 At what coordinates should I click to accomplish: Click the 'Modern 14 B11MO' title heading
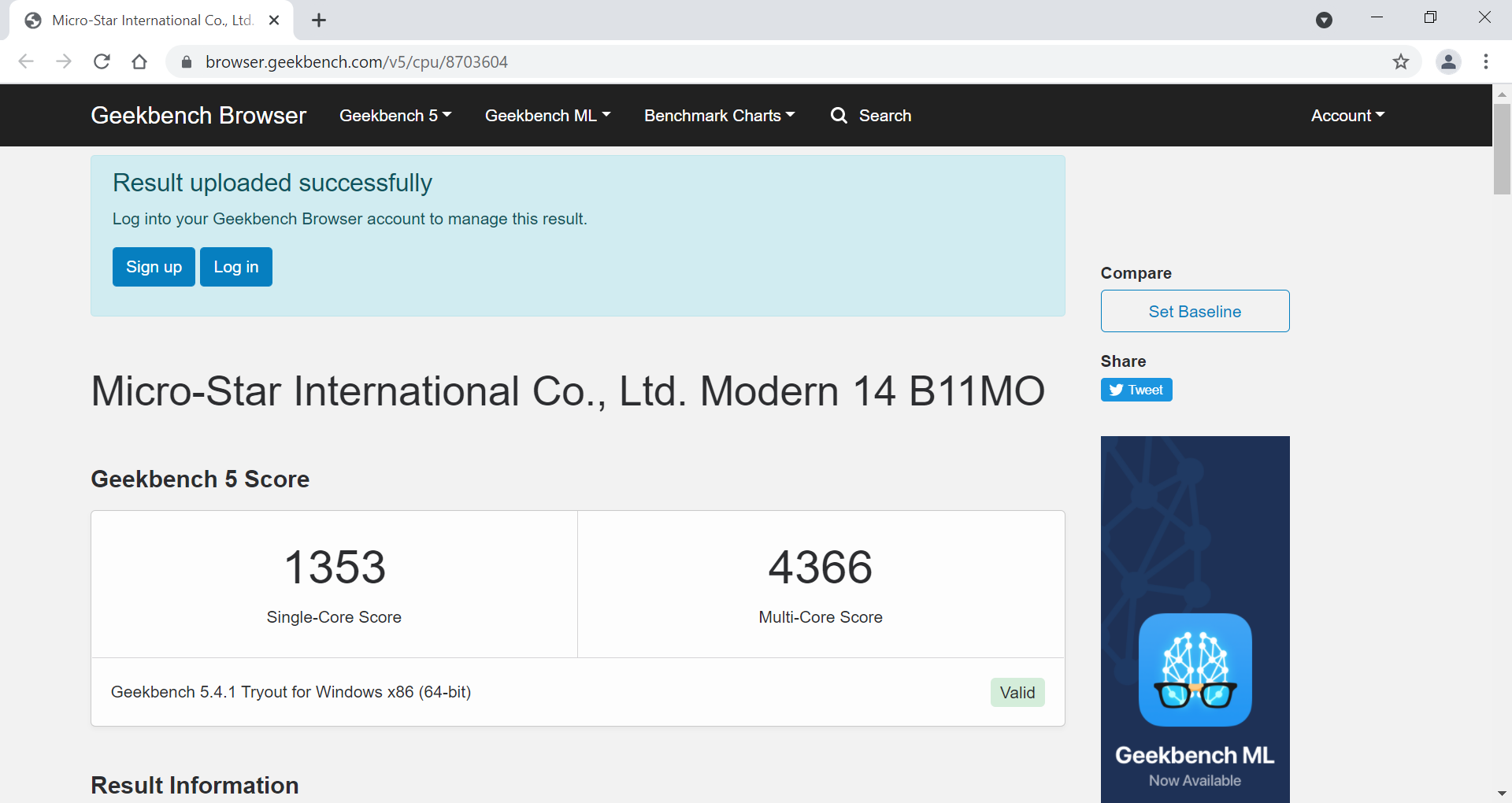568,391
